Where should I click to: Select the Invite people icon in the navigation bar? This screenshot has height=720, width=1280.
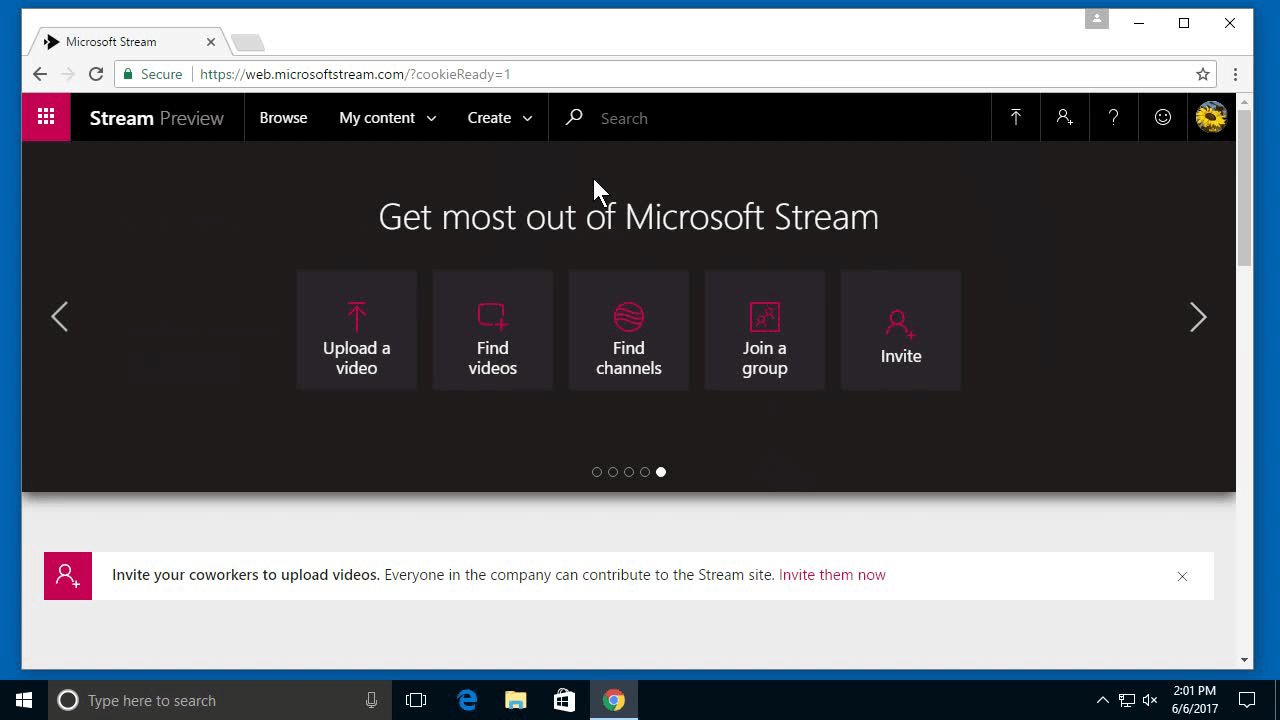tap(1064, 117)
